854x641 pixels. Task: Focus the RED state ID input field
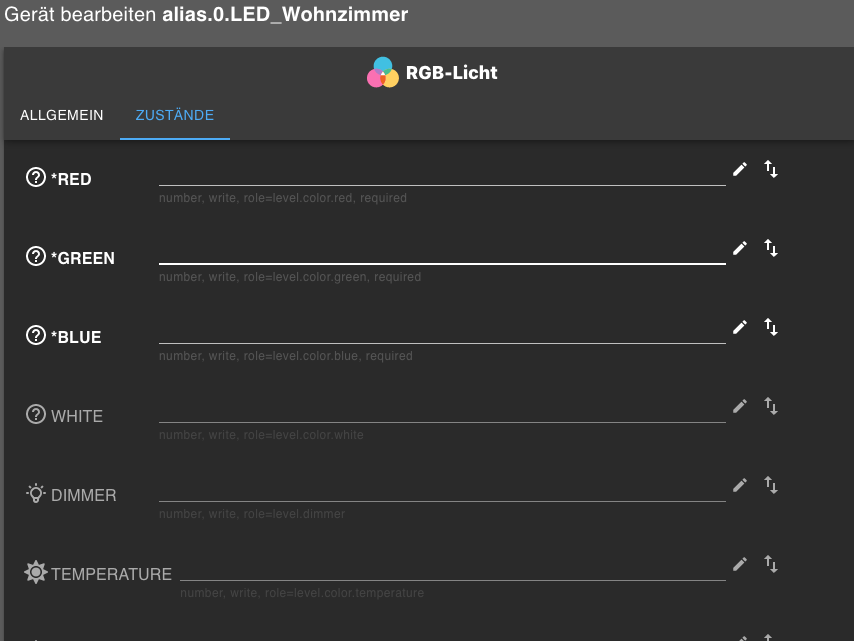click(x=442, y=174)
